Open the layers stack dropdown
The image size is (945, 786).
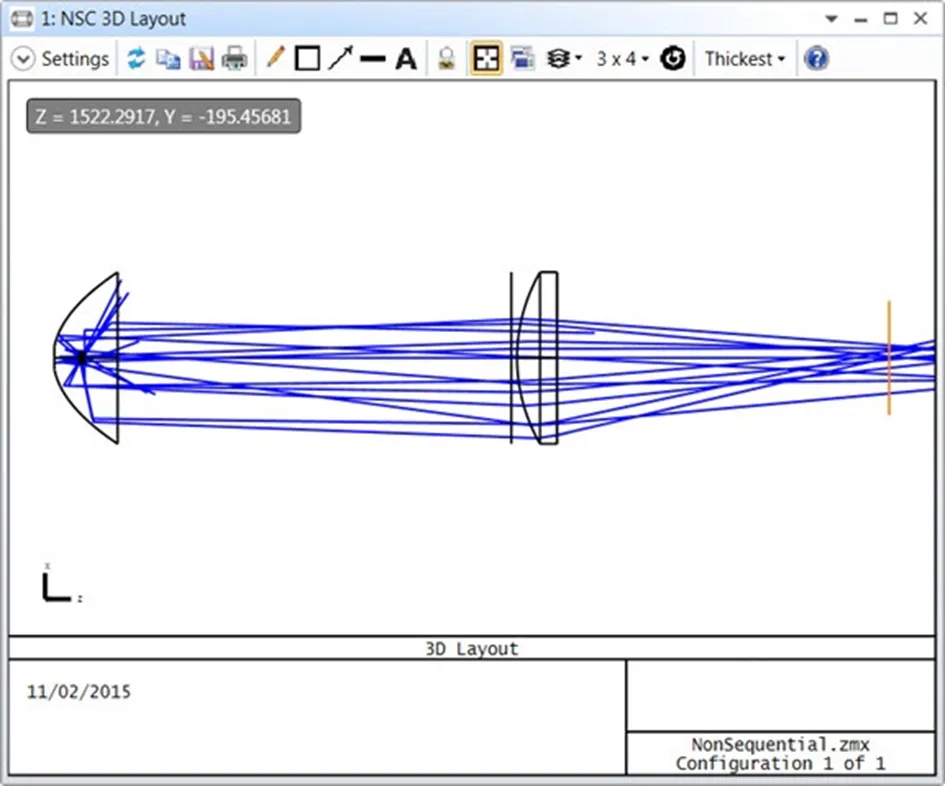click(564, 58)
